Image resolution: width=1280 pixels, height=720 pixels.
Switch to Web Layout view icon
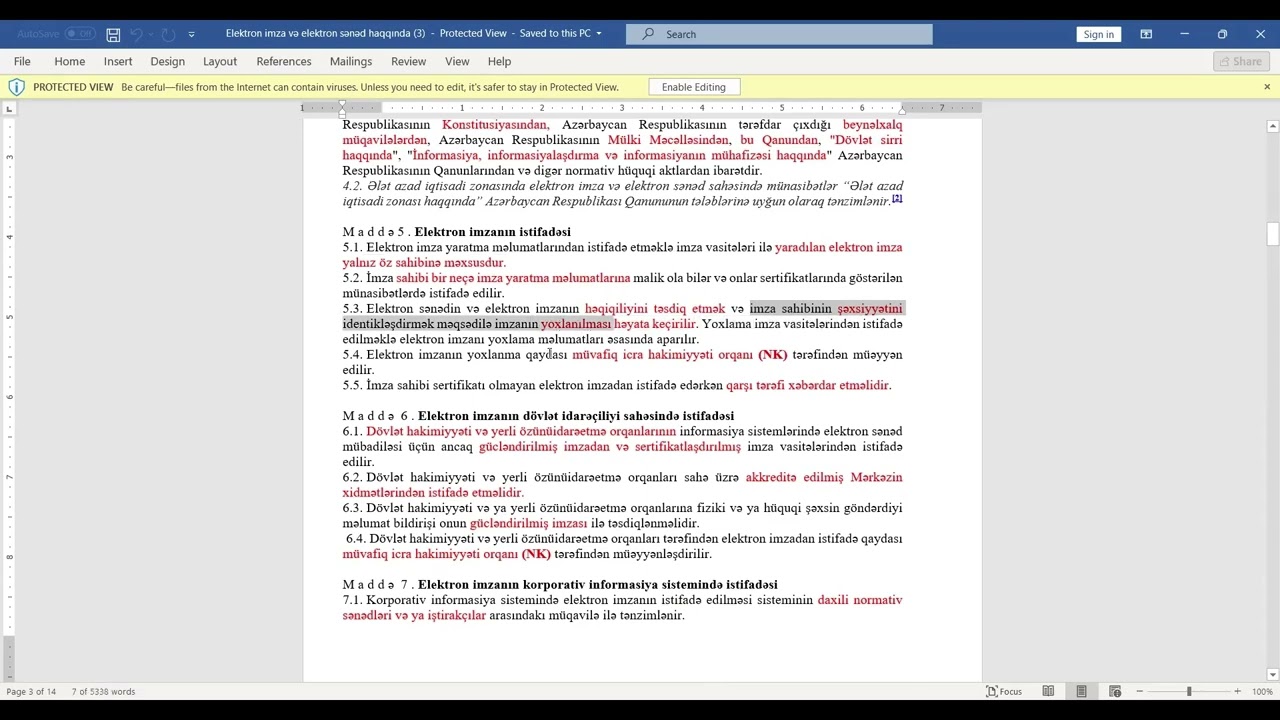pyautogui.click(x=1114, y=691)
